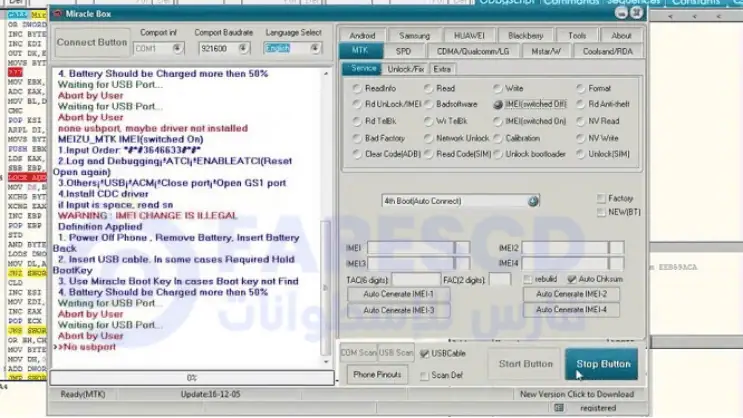Click the IMEI2 input field
Viewport: 743px width, 418px height.
pyautogui.click(x=565, y=247)
